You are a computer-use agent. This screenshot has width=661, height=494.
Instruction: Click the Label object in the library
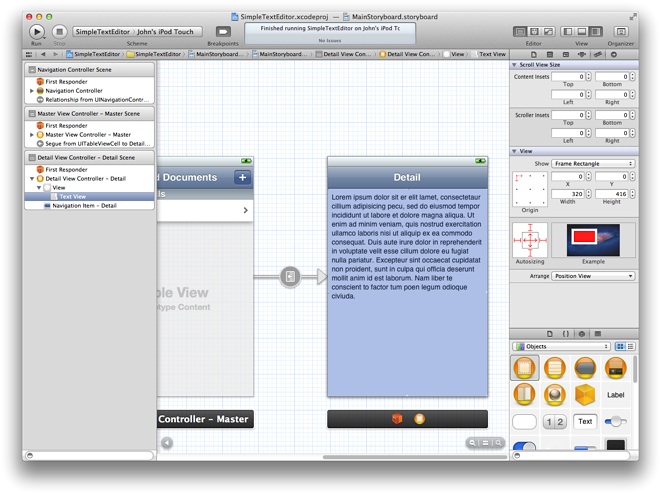[x=617, y=394]
